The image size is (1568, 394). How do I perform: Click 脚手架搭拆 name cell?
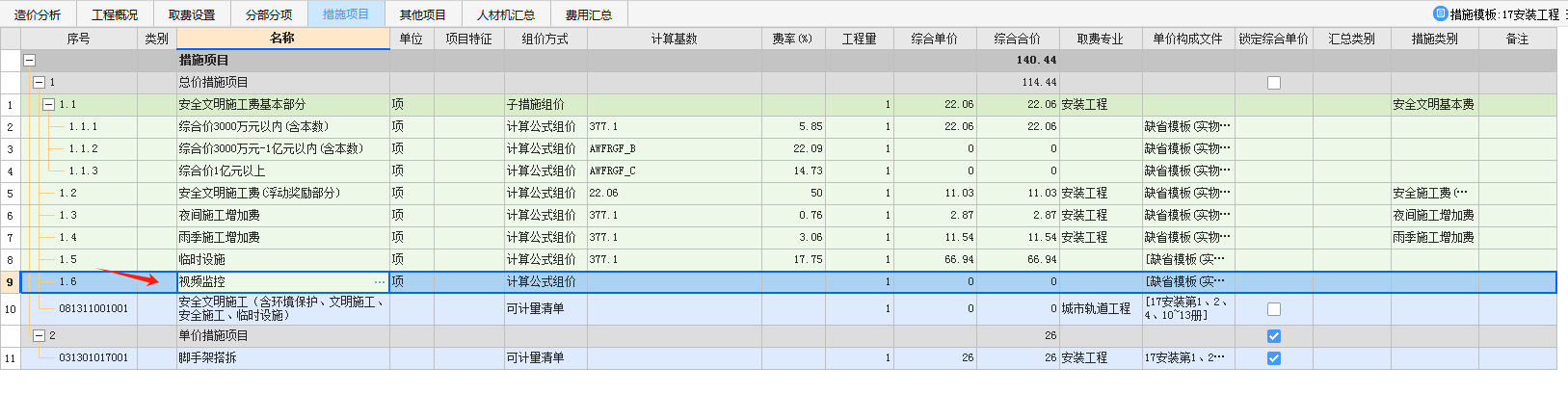coord(283,357)
